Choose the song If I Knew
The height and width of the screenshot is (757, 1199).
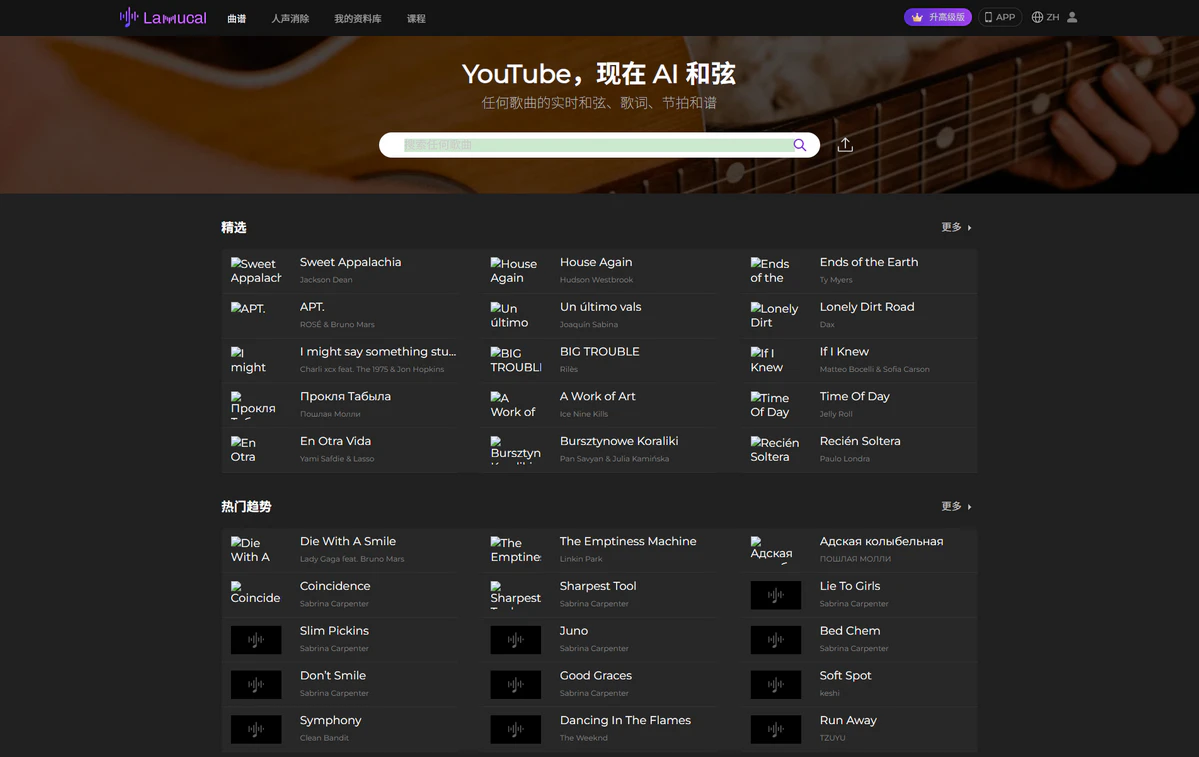click(x=844, y=352)
